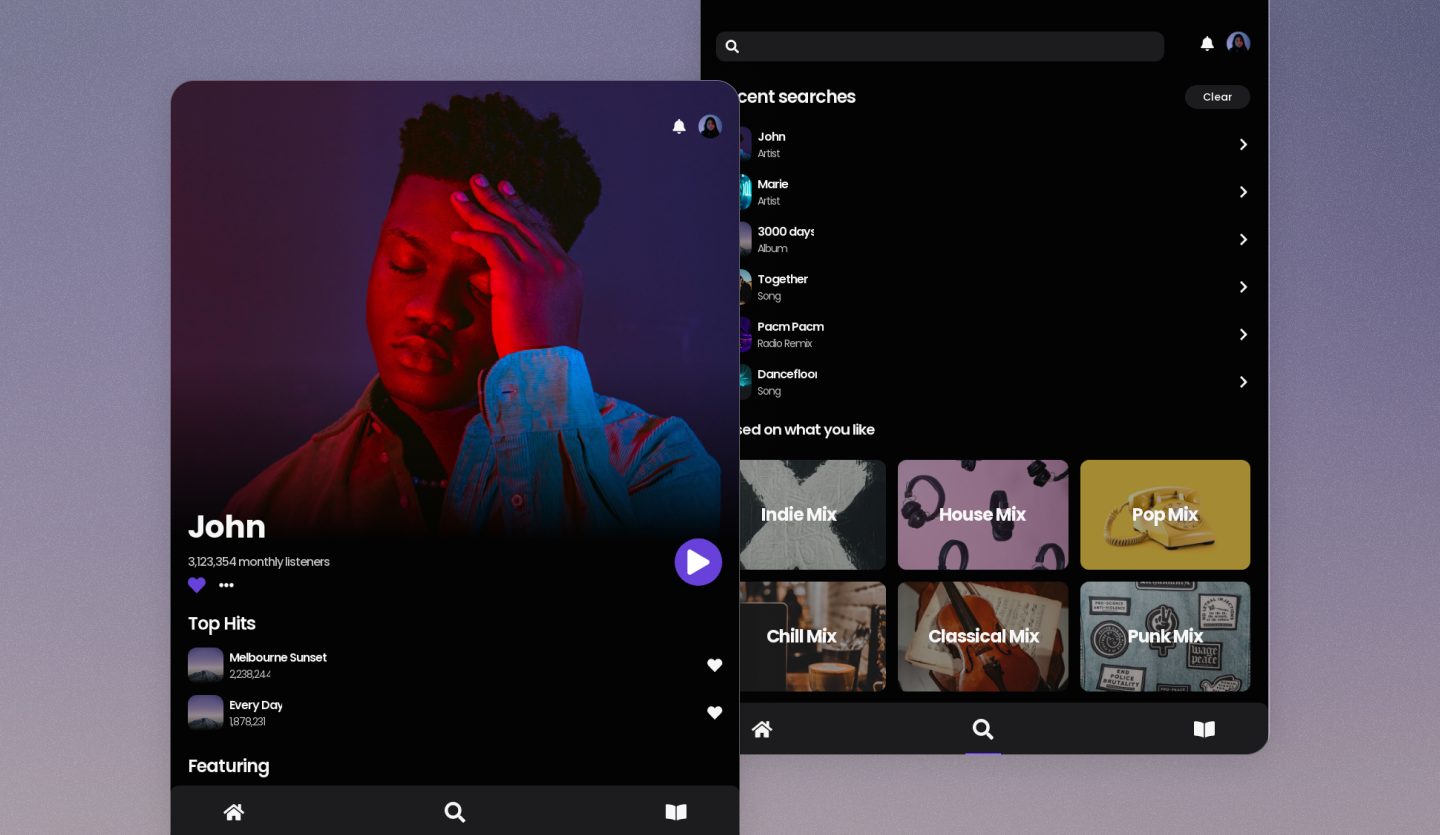
Task: Favorite the track Every Day
Action: (715, 713)
